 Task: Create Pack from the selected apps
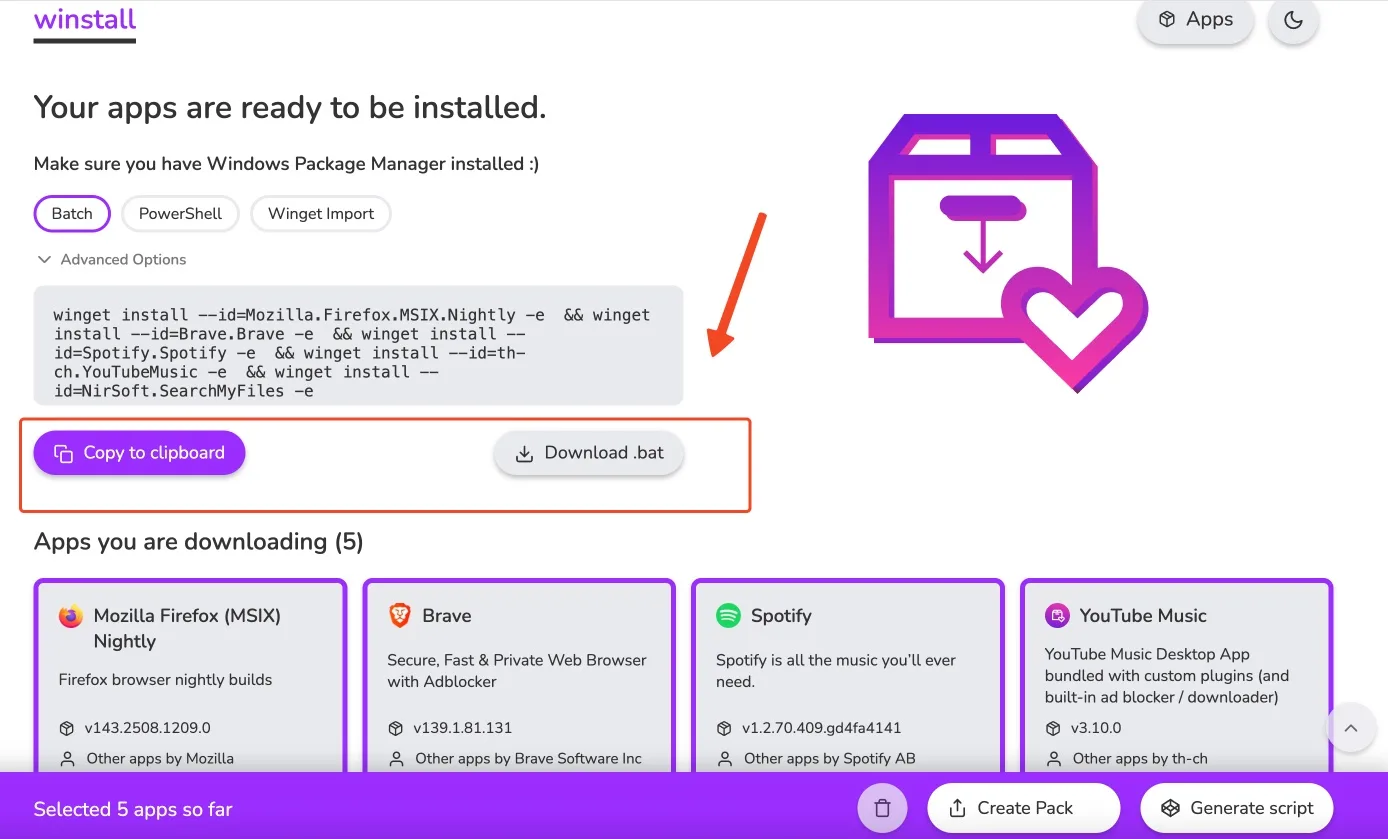click(x=1023, y=808)
